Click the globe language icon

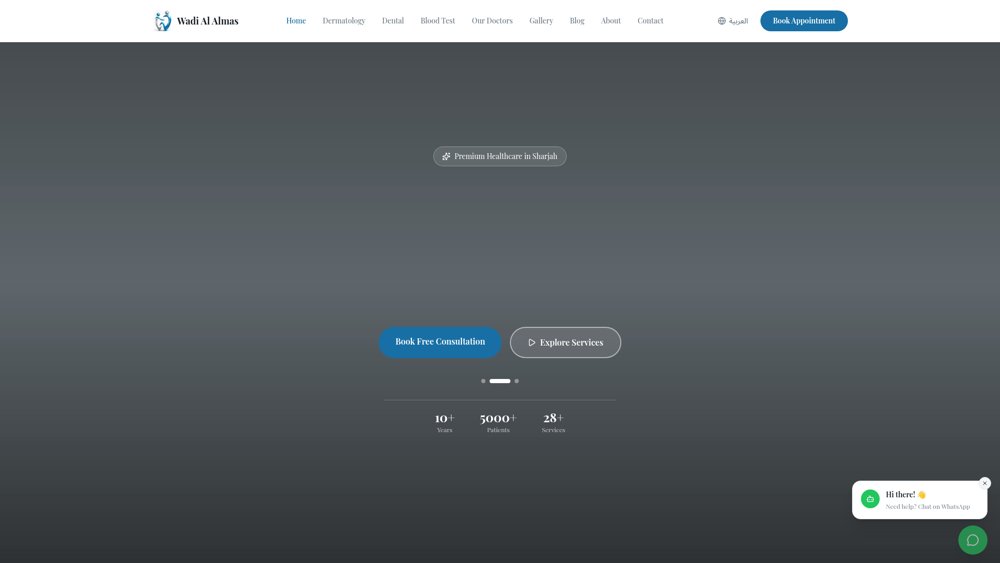(x=722, y=21)
